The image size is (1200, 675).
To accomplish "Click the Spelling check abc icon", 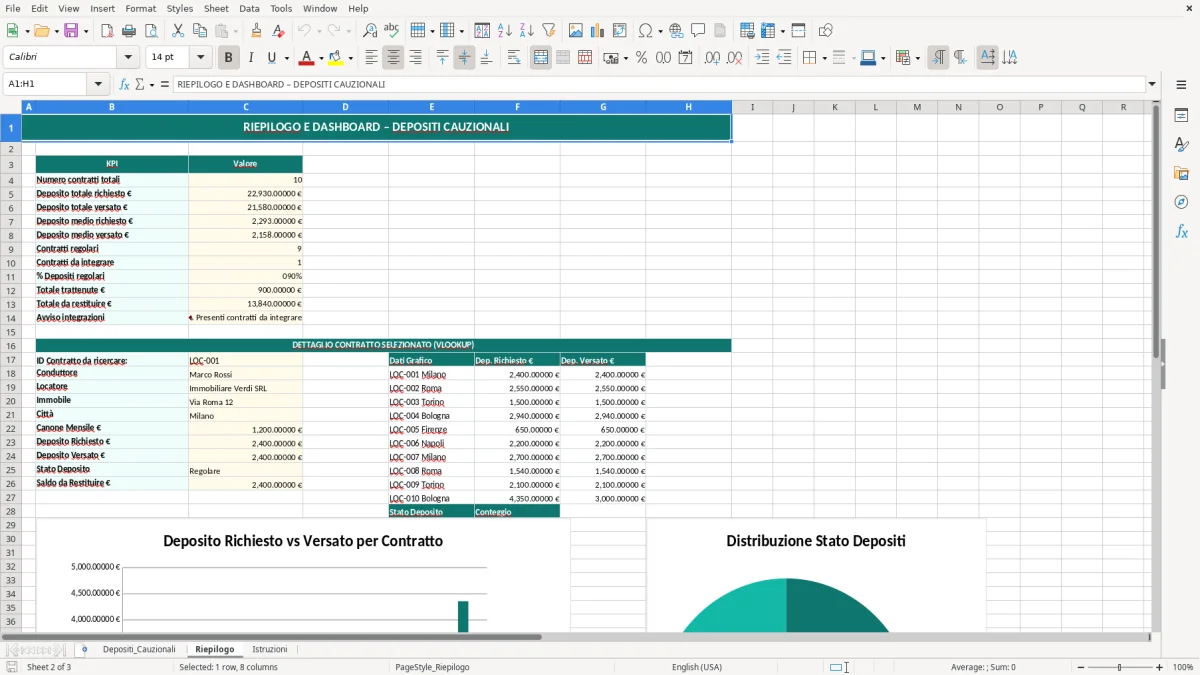I will pyautogui.click(x=391, y=31).
